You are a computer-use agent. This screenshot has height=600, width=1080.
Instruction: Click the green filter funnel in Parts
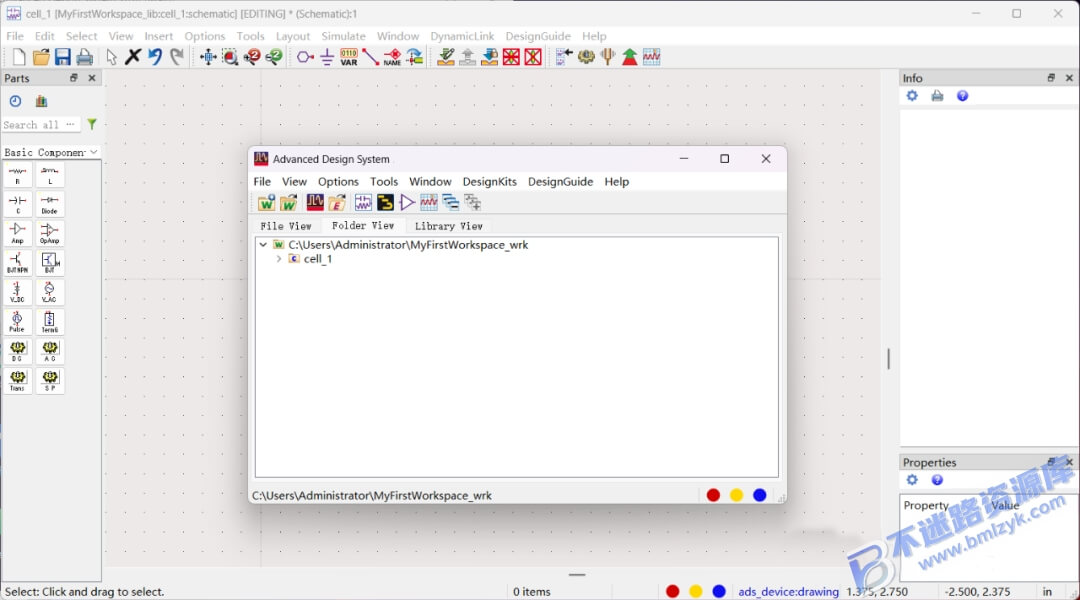[92, 125]
